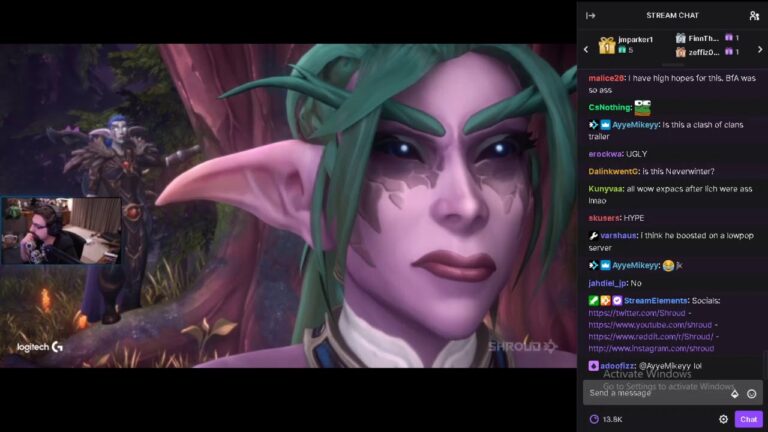Open the twitter.com/Shroud link
Screen dimensions: 768x432
(x=637, y=313)
